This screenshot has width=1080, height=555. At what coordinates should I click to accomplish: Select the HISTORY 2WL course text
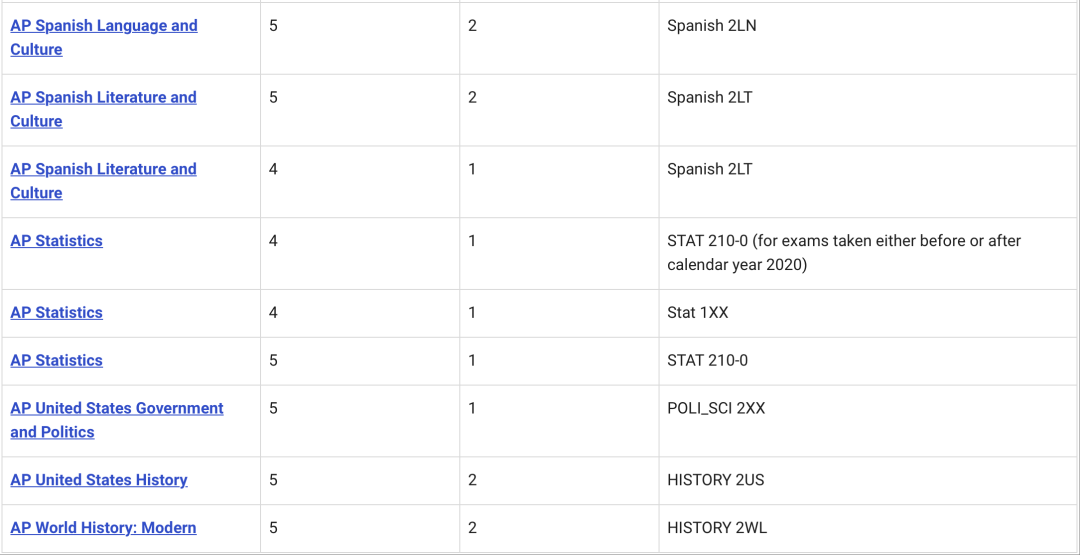coord(717,528)
